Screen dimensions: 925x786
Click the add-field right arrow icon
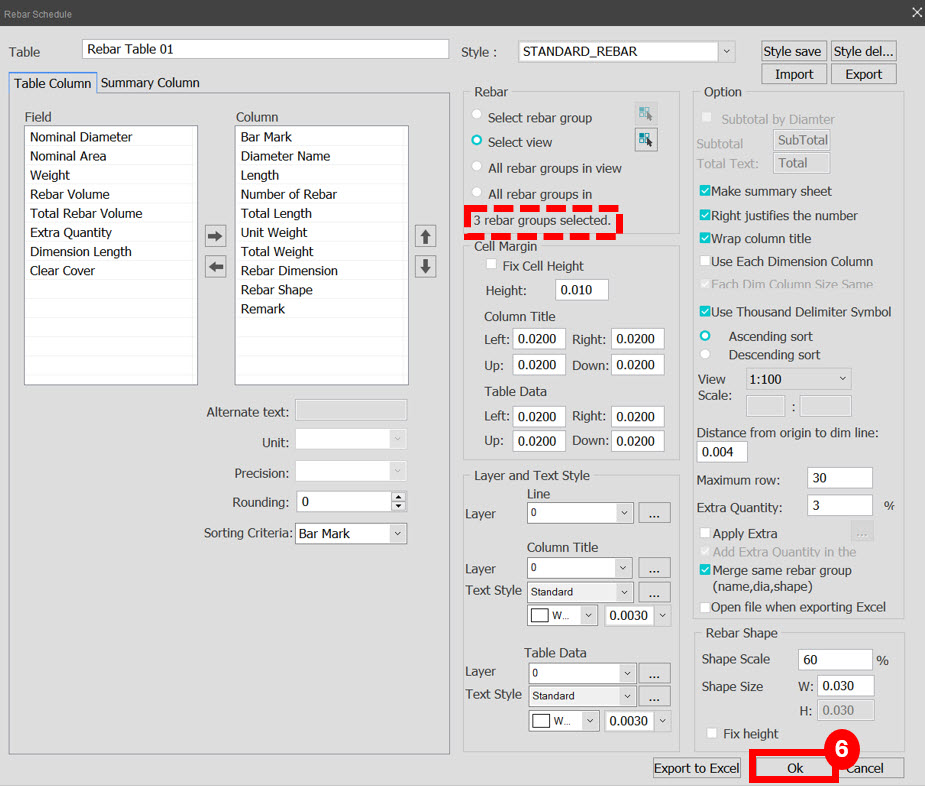tap(215, 236)
